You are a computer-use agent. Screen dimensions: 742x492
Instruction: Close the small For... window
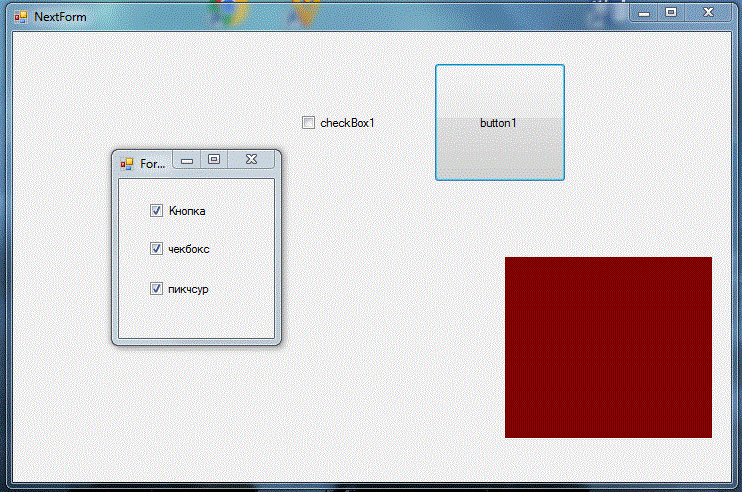tap(251, 160)
